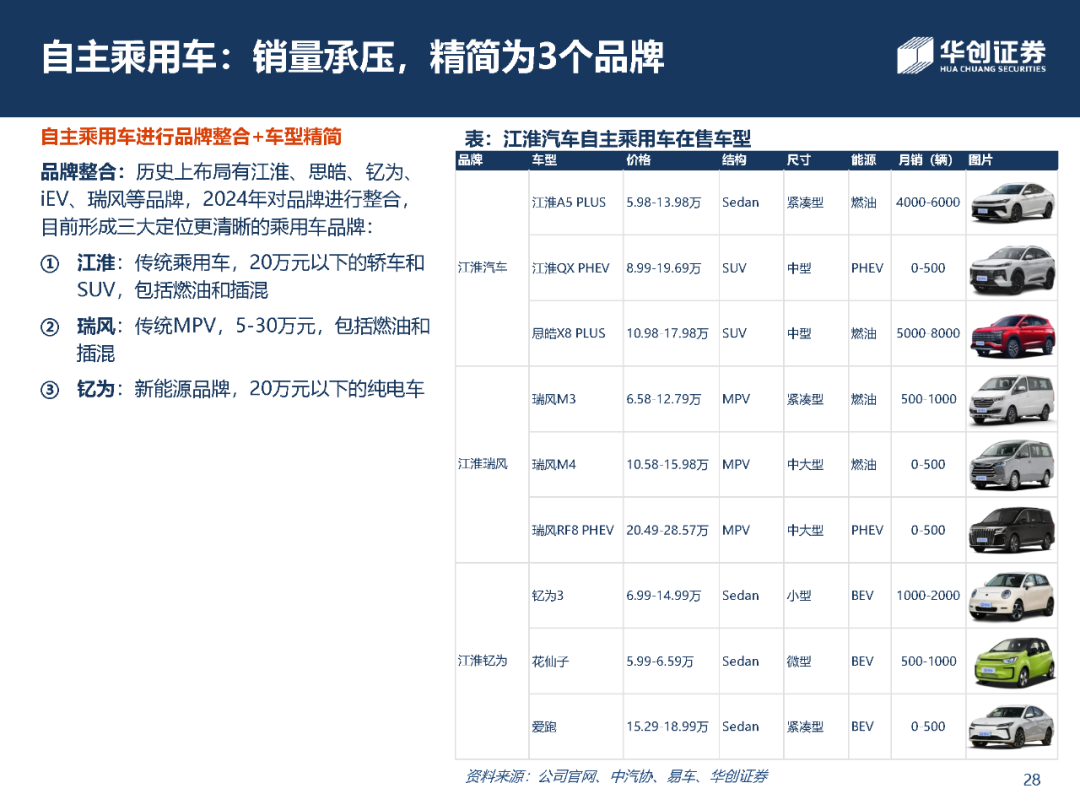Click the 资料来源 source citation line
Image resolution: width=1080 pixels, height=810 pixels.
coord(616,776)
